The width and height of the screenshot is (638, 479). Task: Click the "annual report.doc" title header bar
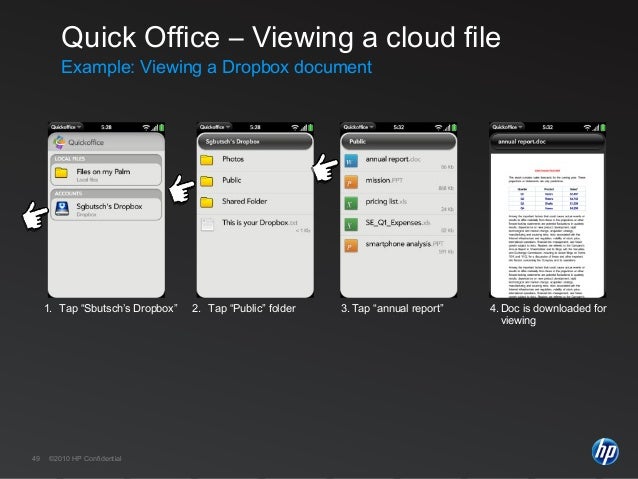tap(548, 142)
